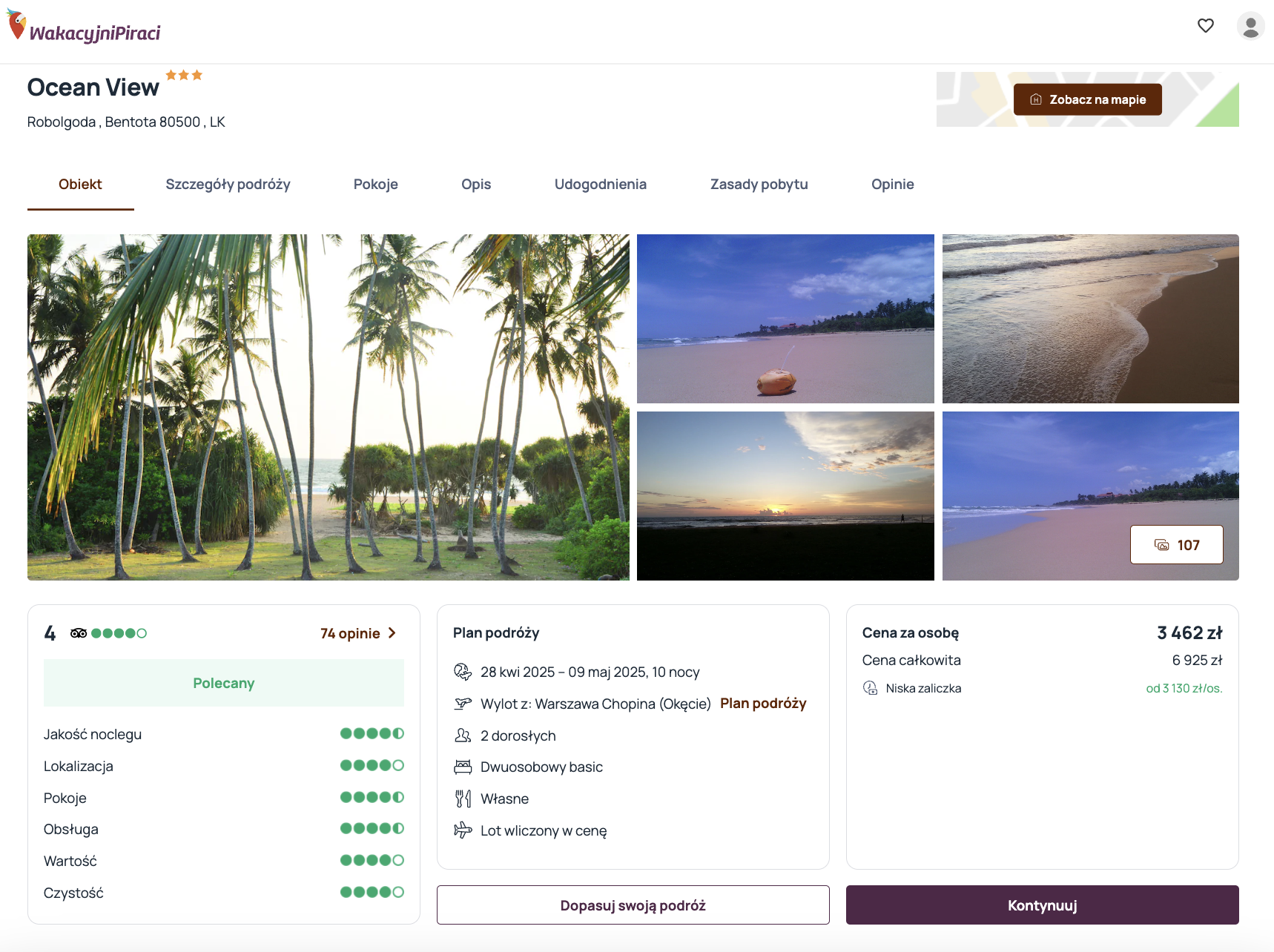Click the map house icon

click(x=1036, y=99)
